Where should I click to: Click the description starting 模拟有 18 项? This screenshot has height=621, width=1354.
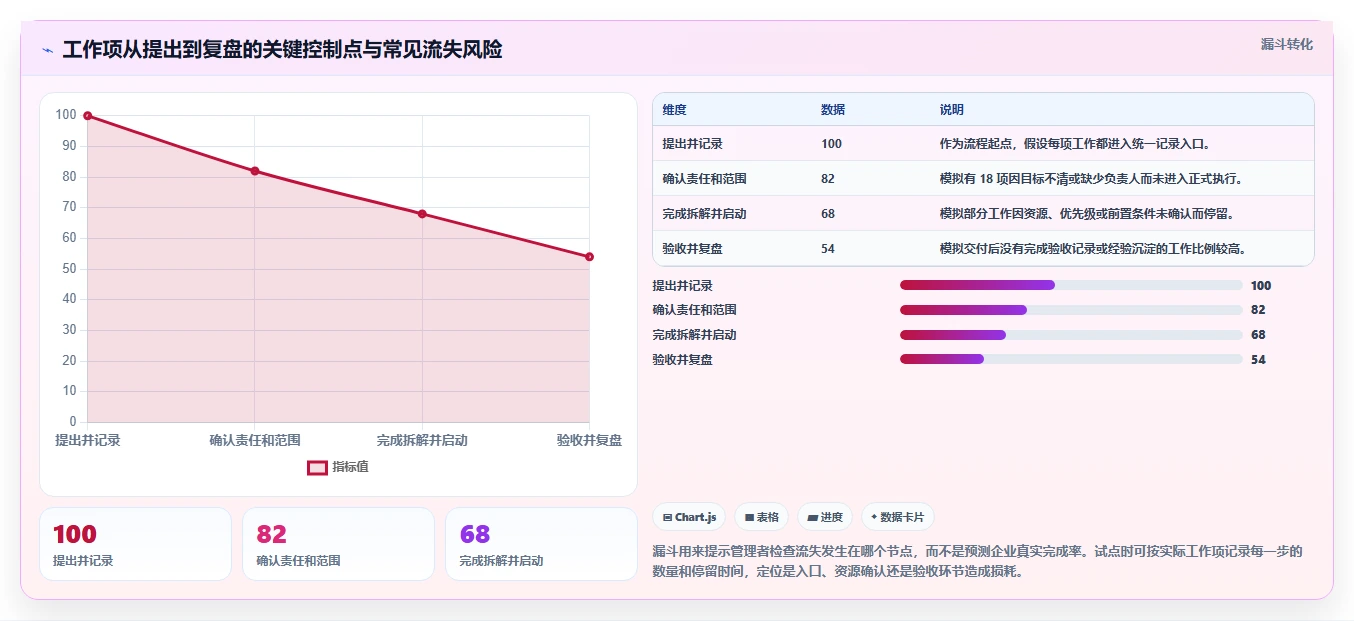[1091, 179]
